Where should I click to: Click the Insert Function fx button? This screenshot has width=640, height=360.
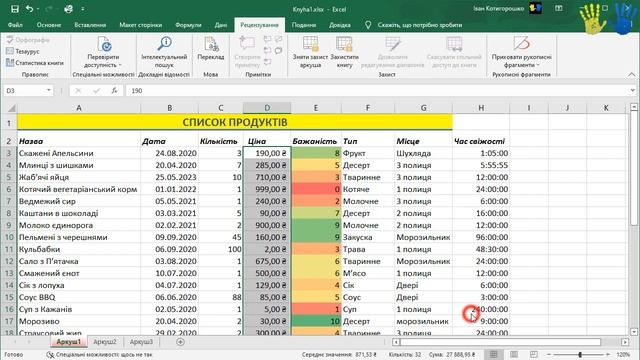115,91
